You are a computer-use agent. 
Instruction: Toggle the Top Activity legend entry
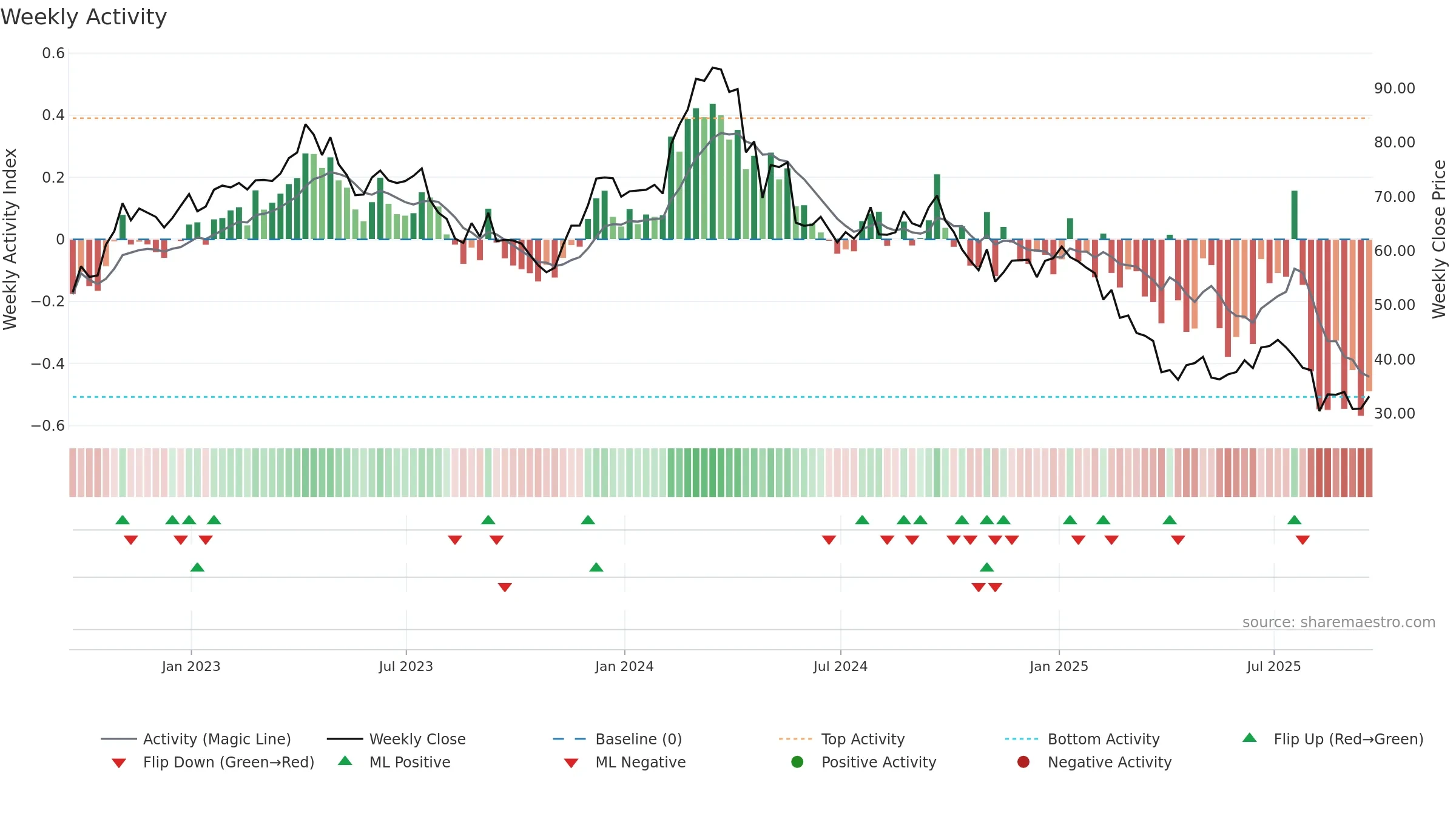click(842, 739)
